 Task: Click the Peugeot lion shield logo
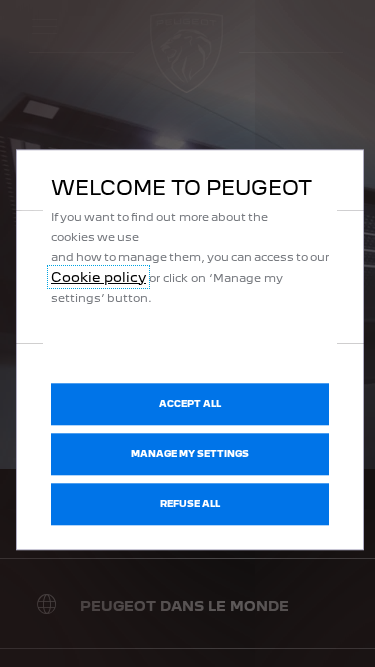click(x=187, y=52)
